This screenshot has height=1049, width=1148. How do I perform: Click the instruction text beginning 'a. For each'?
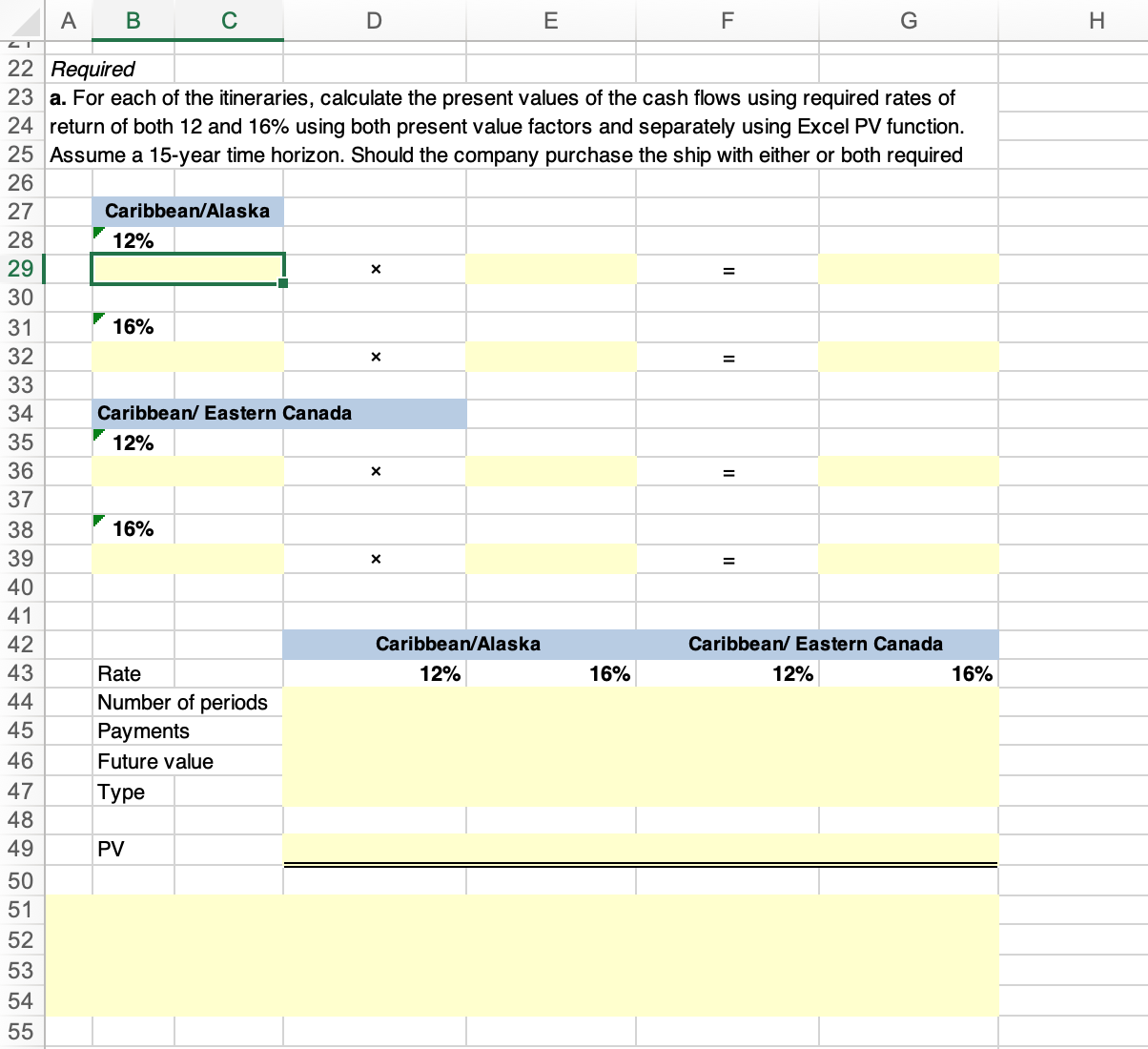[x=506, y=127]
